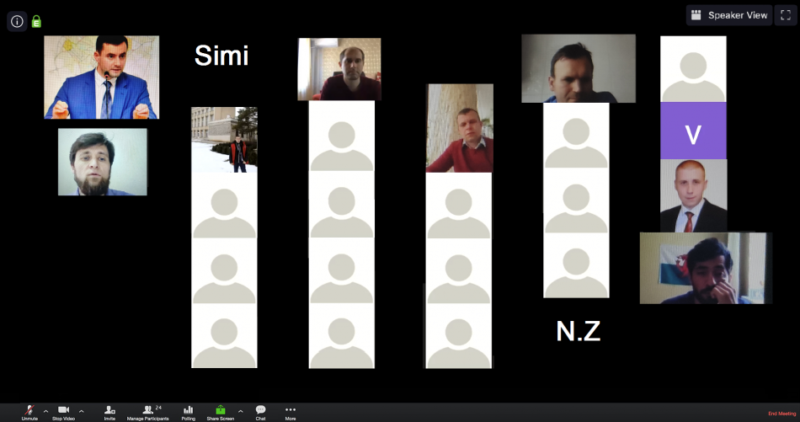Start Share Screen
Screen dimensions: 800x422
click(x=221, y=411)
